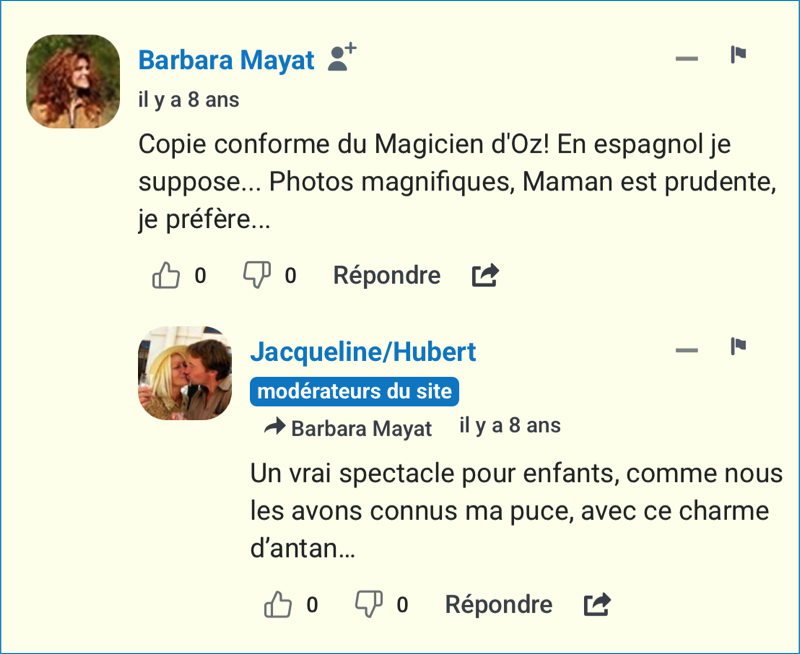
Task: Follow Barbara Mayat with add-user icon
Action: coord(342,58)
